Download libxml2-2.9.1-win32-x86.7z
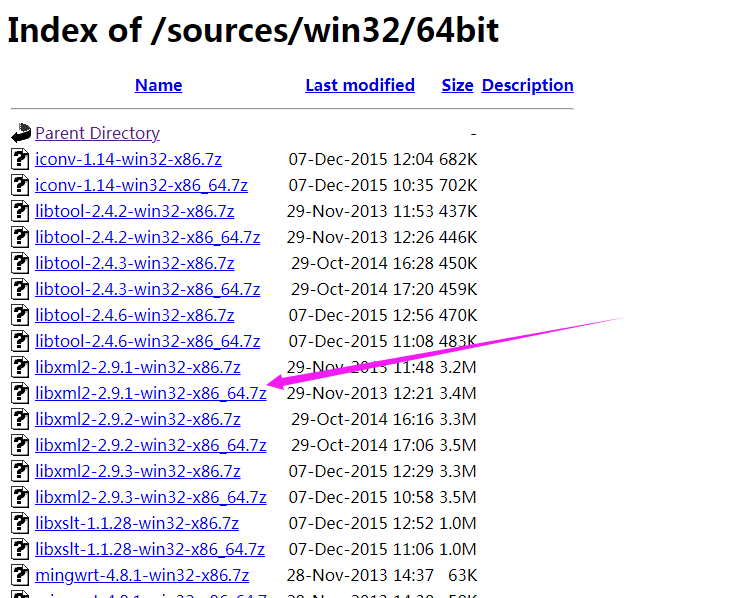The width and height of the screenshot is (731, 598). coord(138,368)
